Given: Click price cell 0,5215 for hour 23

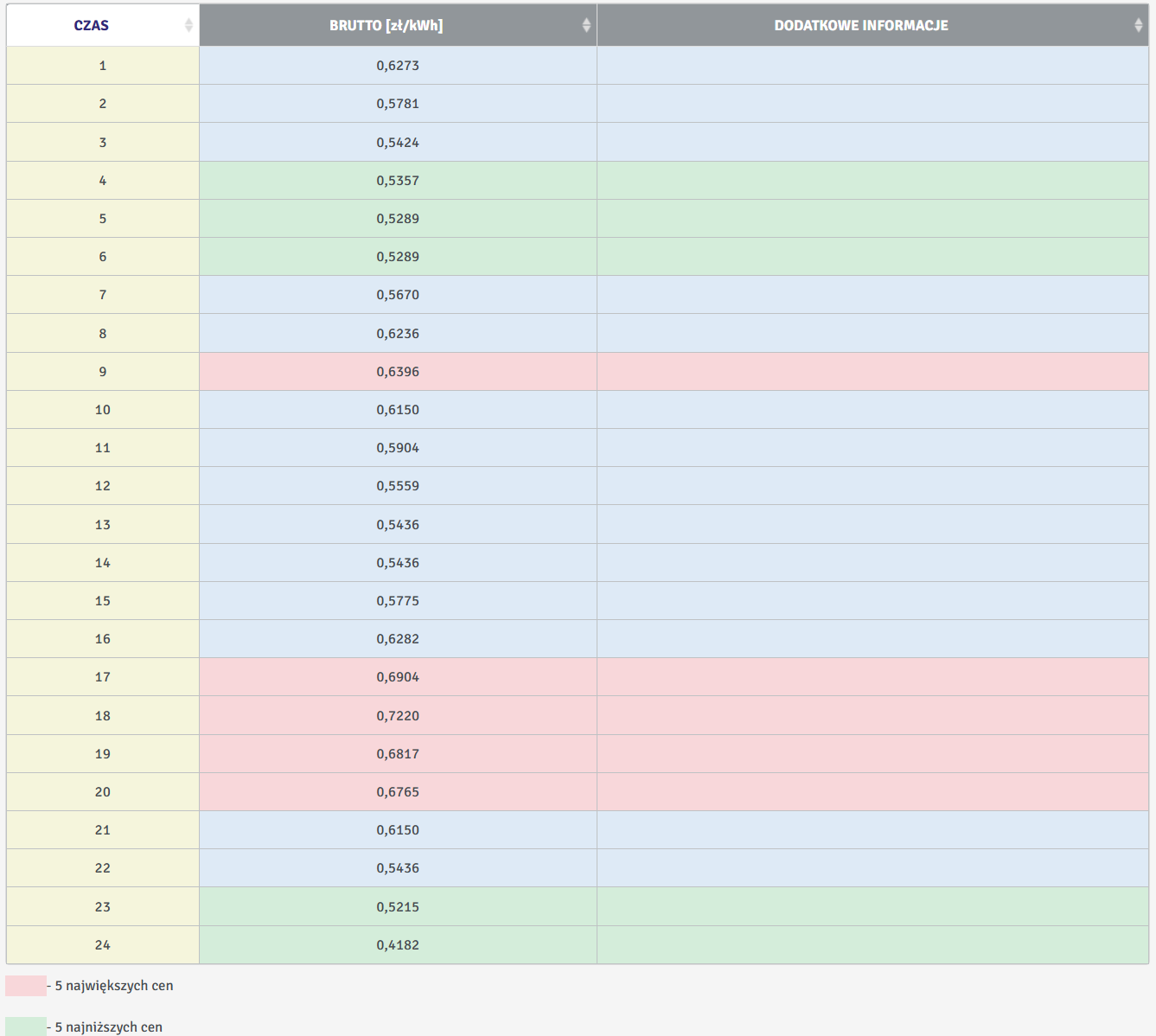Looking at the screenshot, I should click(398, 907).
